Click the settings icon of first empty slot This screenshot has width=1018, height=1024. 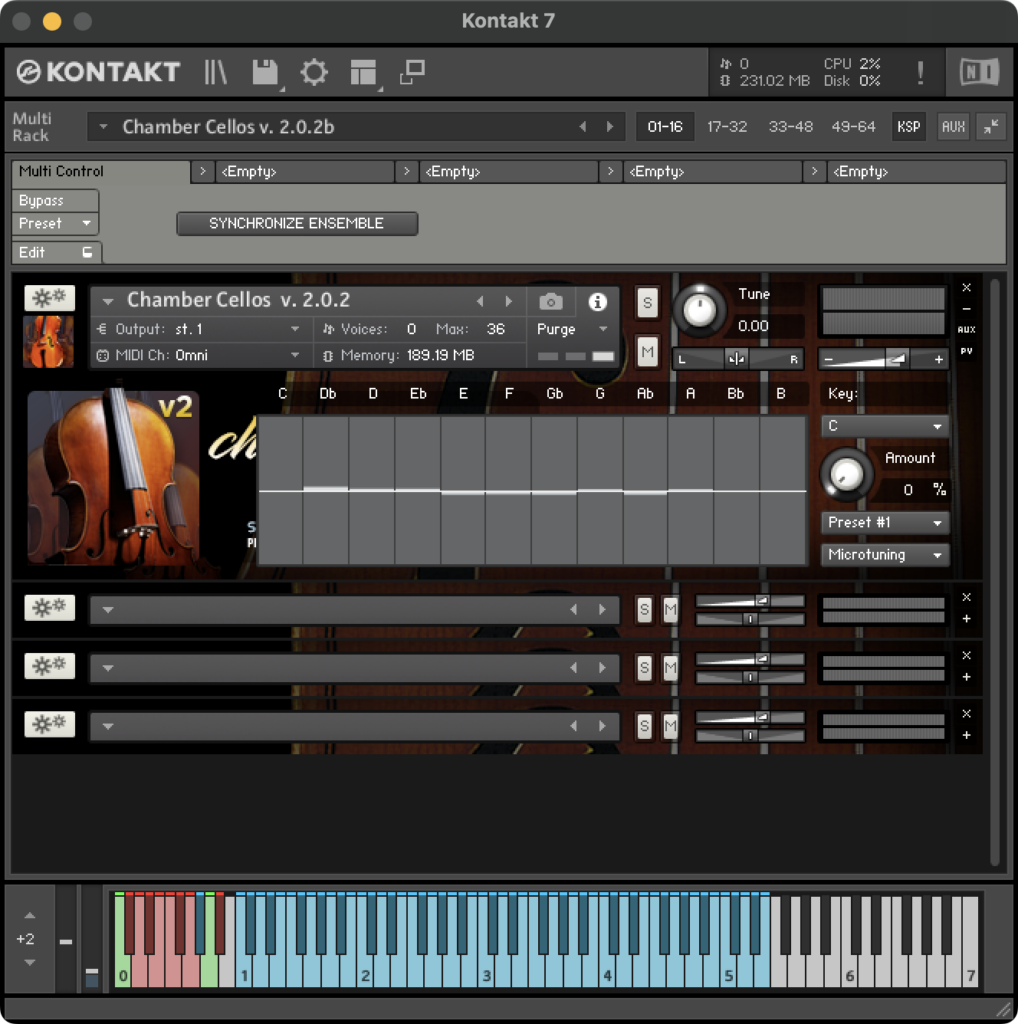tap(50, 608)
